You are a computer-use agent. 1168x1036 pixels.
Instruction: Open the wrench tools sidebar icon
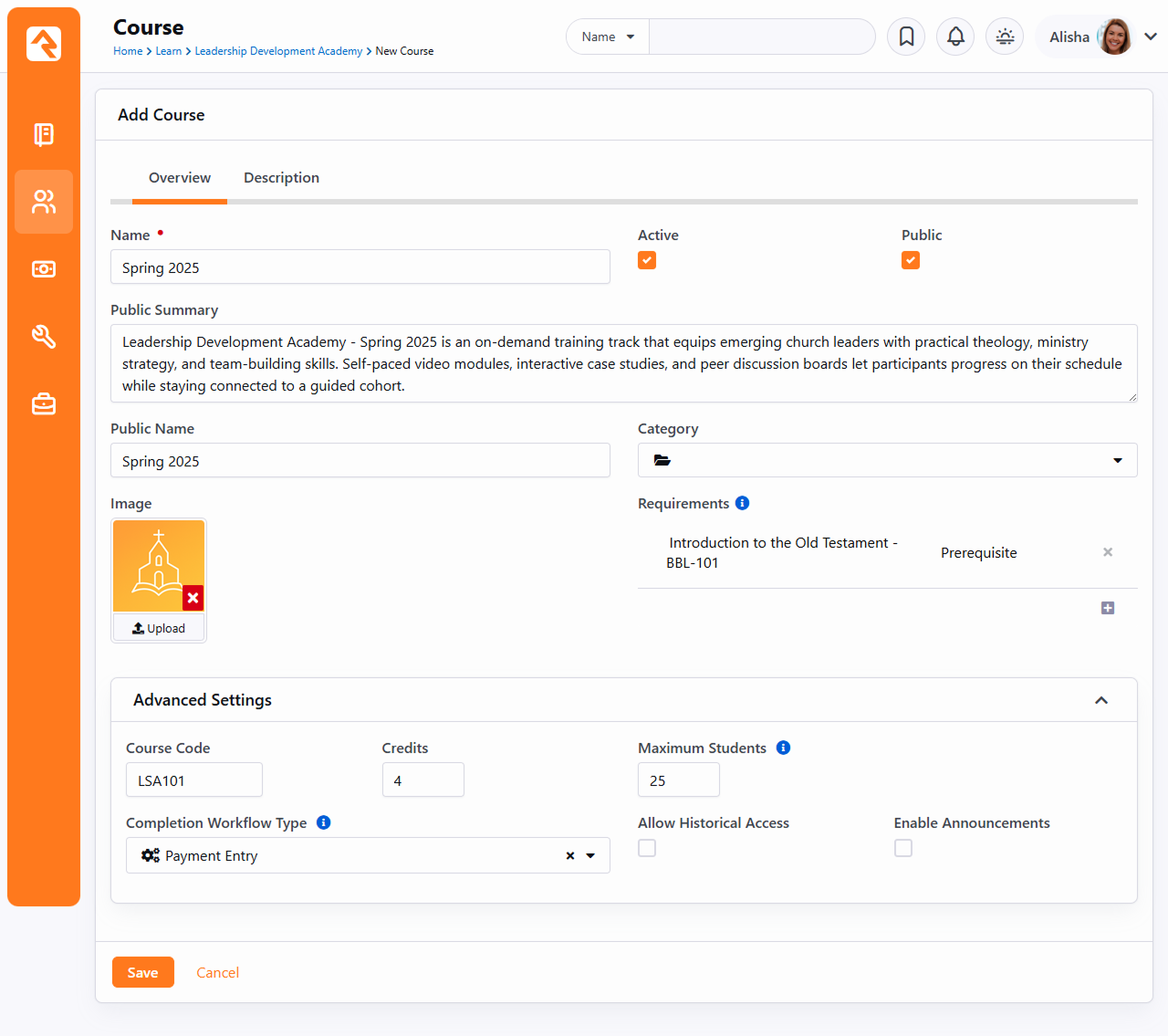[44, 337]
